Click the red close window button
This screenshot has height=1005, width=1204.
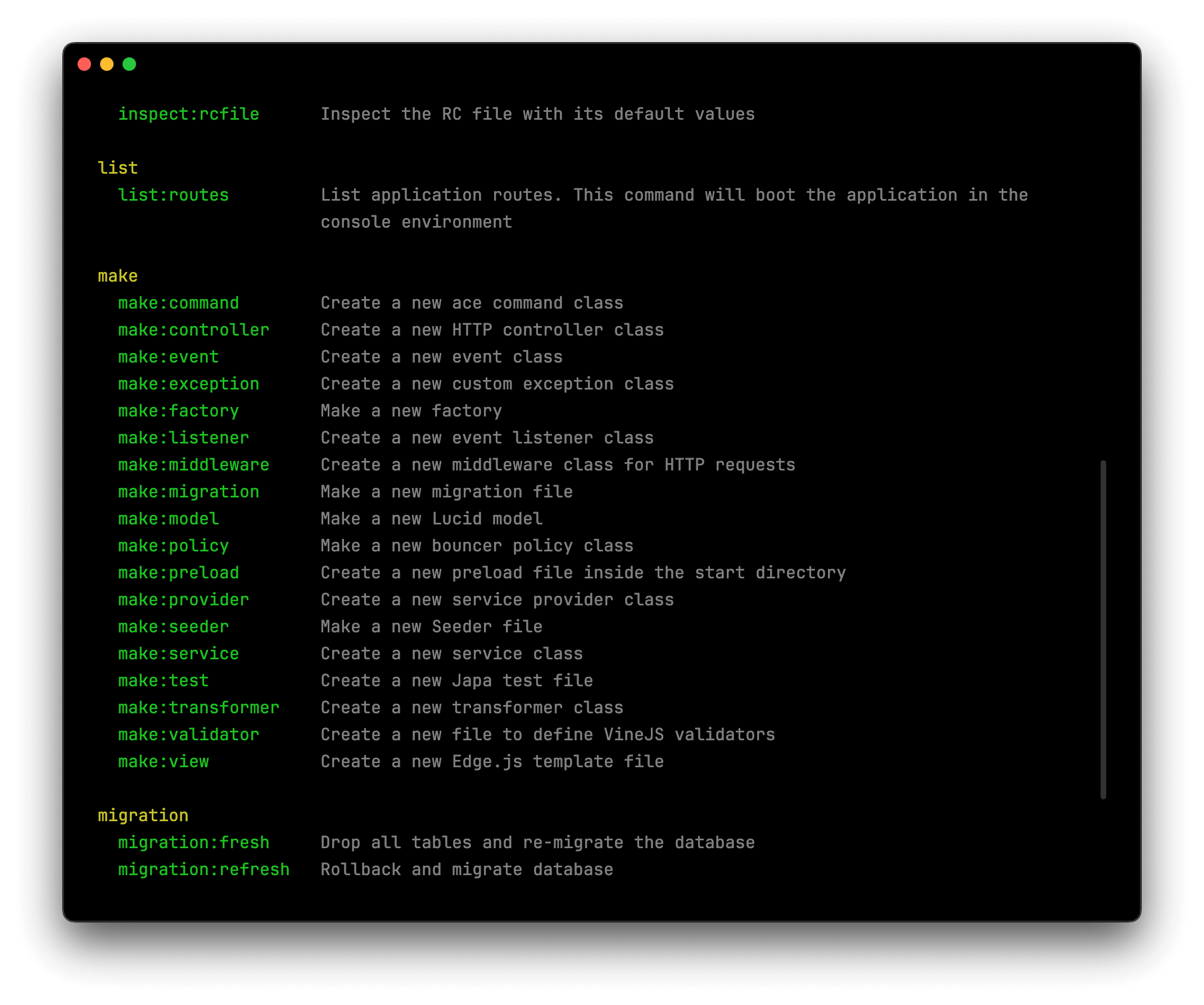click(x=84, y=64)
